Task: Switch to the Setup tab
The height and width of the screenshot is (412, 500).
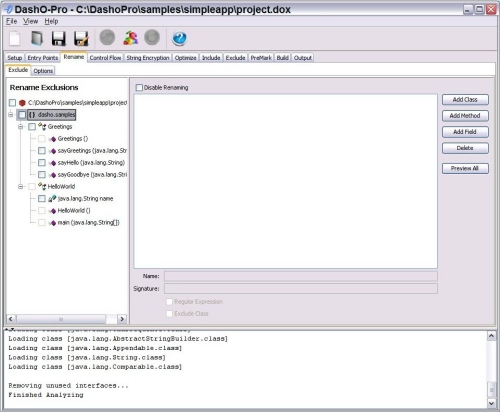Action: pyautogui.click(x=15, y=58)
